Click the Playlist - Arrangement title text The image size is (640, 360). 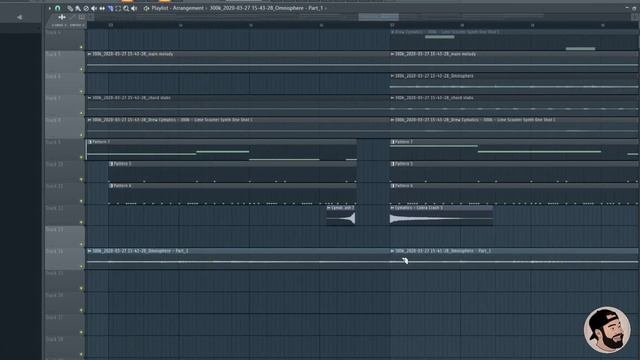(177, 8)
